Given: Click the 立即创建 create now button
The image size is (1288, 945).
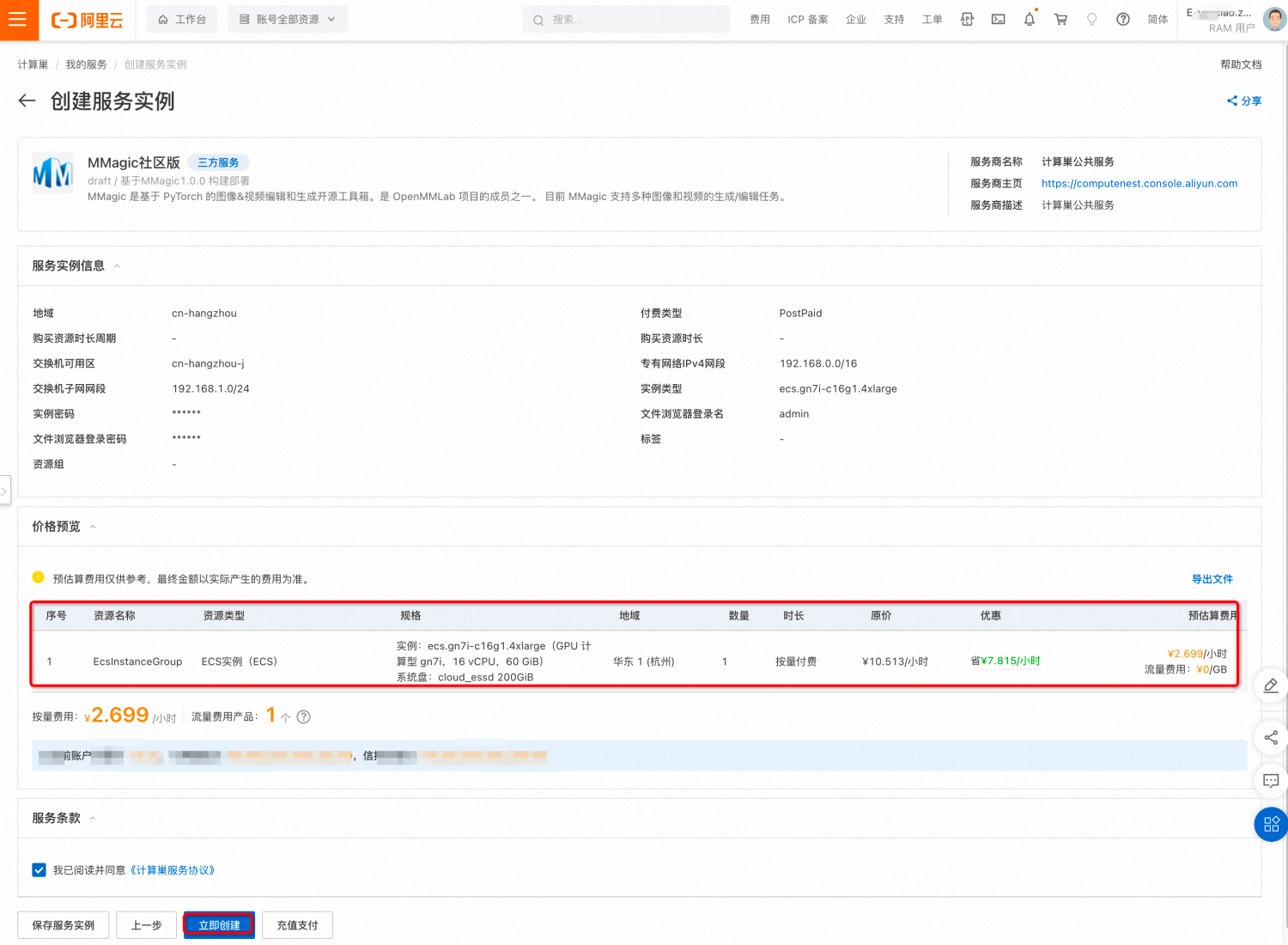Looking at the screenshot, I should [x=219, y=925].
